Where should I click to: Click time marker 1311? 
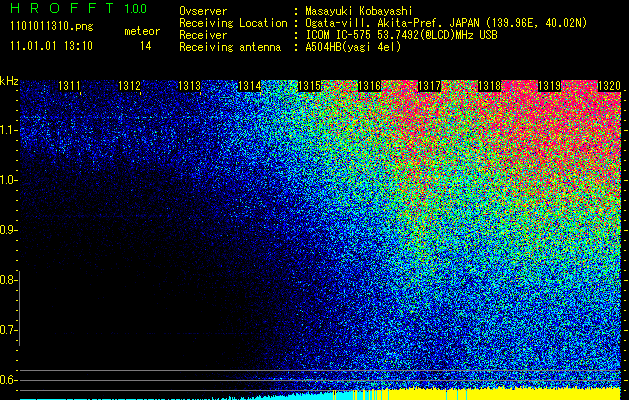(69, 86)
